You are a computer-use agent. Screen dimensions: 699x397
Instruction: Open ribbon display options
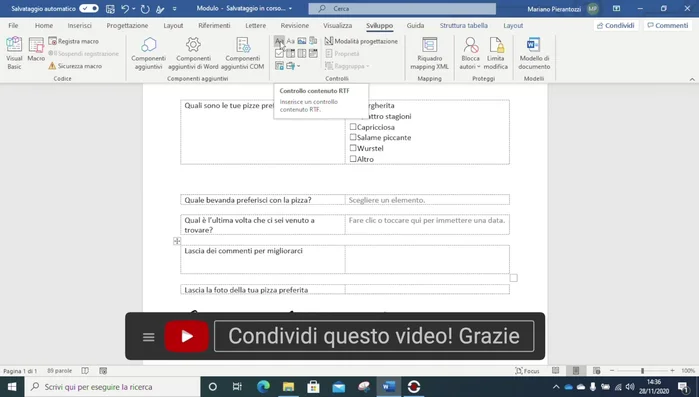(x=616, y=8)
